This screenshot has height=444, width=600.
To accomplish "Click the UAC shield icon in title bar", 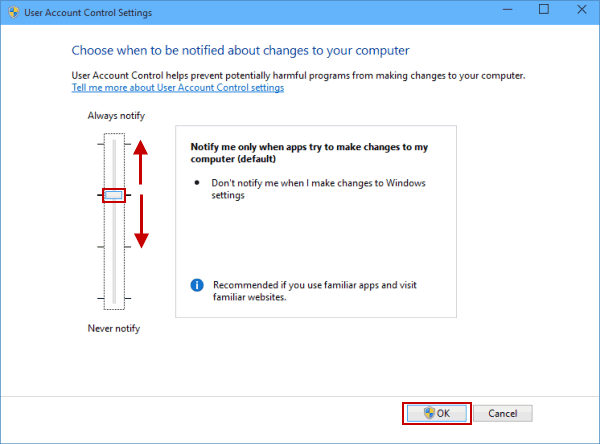I will coord(13,12).
